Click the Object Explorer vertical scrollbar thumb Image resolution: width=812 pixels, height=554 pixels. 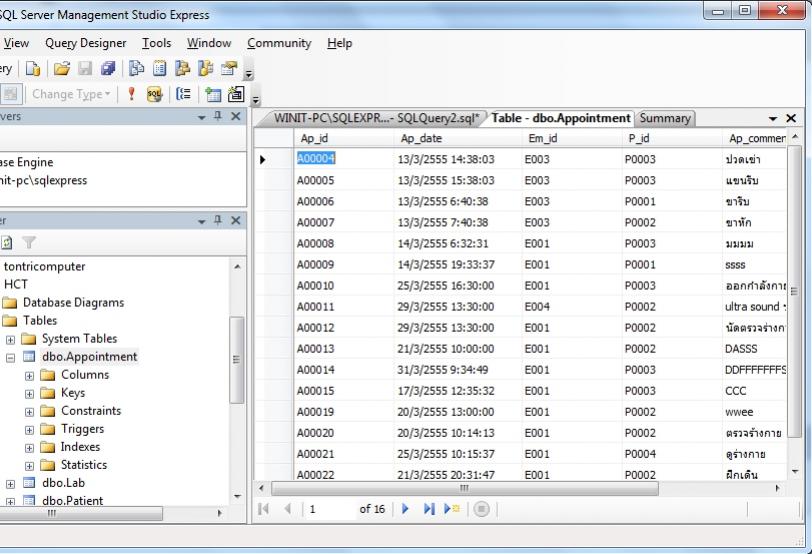tap(237, 359)
